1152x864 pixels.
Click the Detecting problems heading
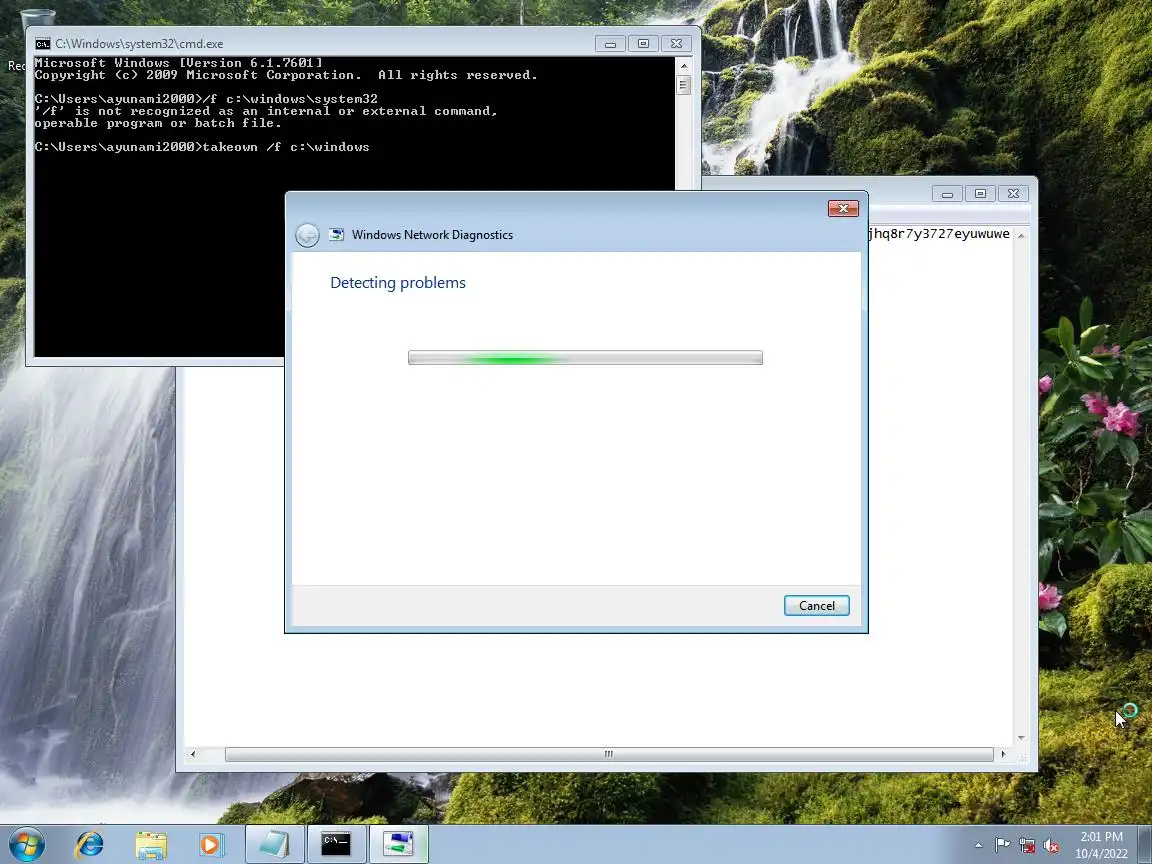click(x=397, y=283)
